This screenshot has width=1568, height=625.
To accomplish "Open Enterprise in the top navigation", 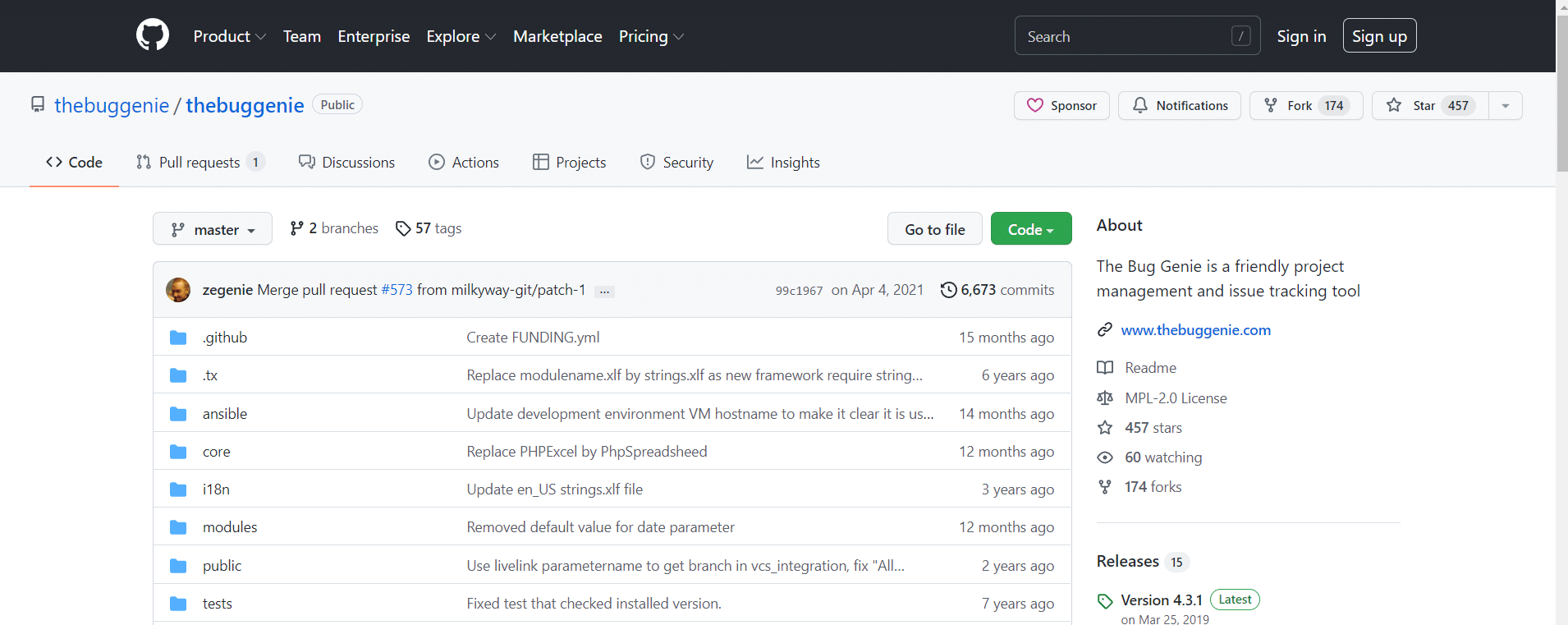I will (374, 36).
